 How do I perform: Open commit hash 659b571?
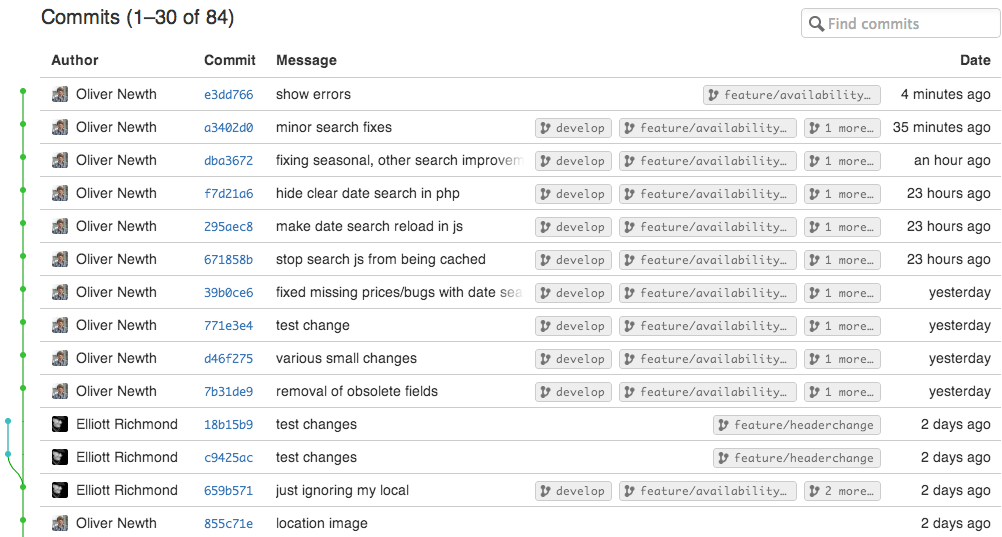click(x=228, y=491)
